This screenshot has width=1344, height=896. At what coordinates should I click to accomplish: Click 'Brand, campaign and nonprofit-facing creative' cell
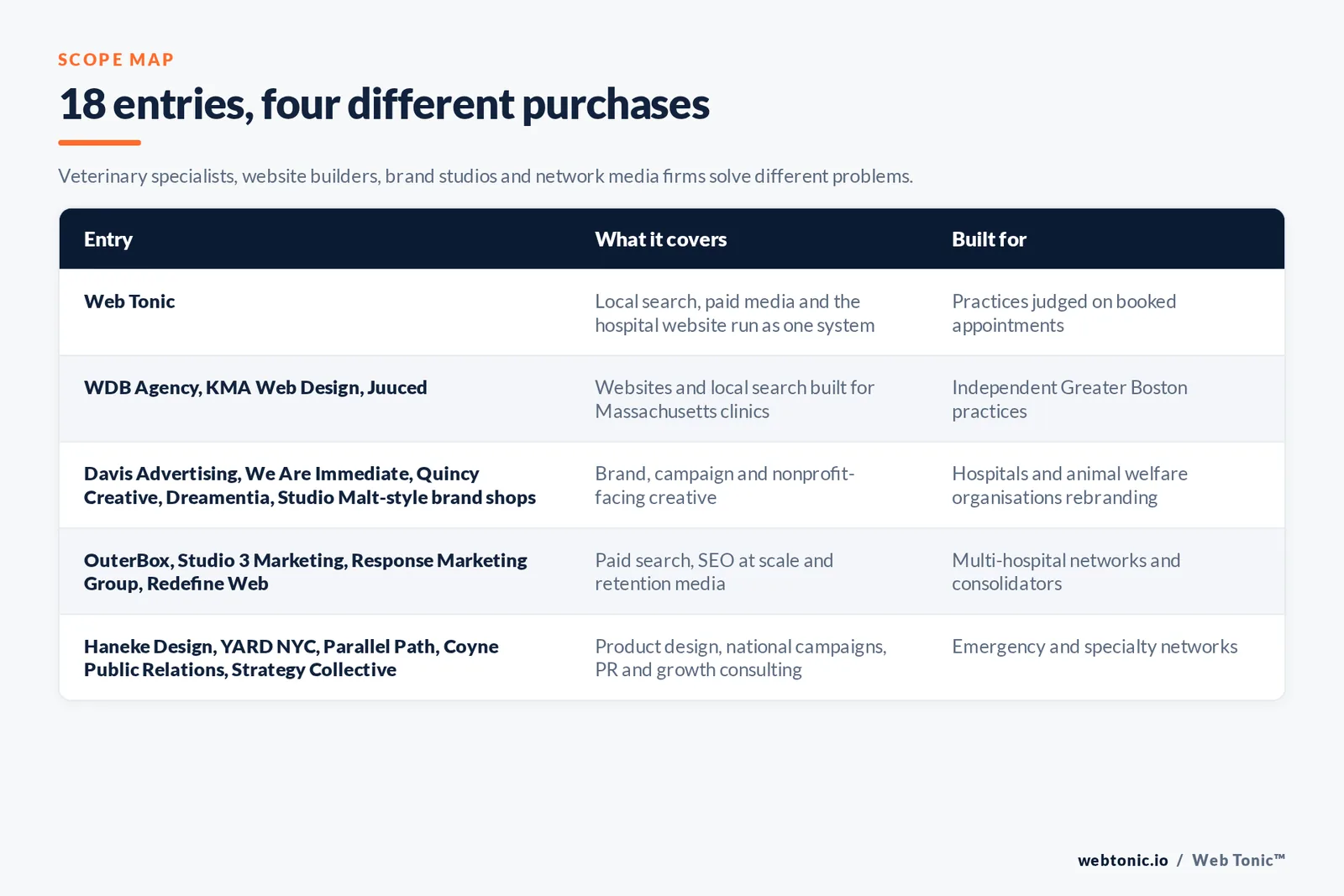pyautogui.click(x=725, y=485)
